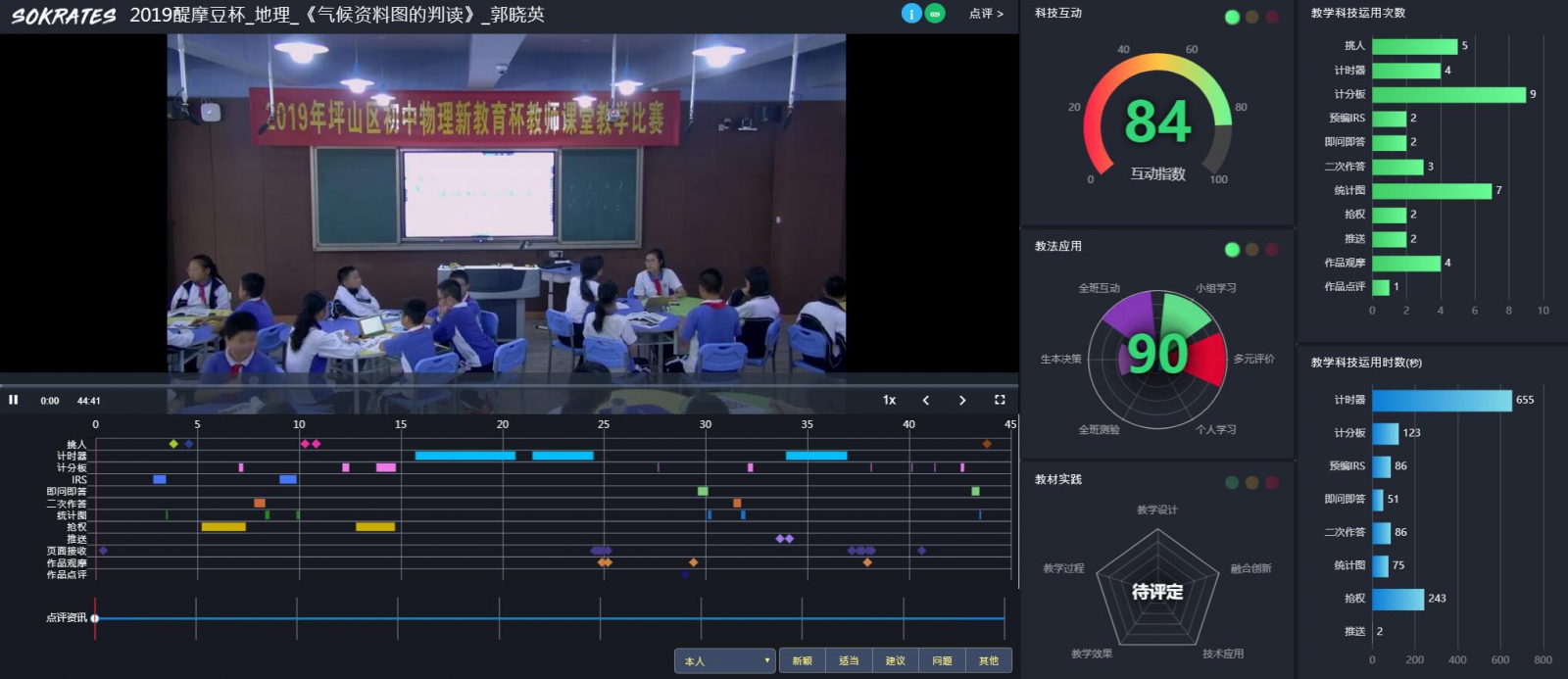Click the 其他 comment button
Viewport: 1568px width, 679px height.
click(x=989, y=661)
